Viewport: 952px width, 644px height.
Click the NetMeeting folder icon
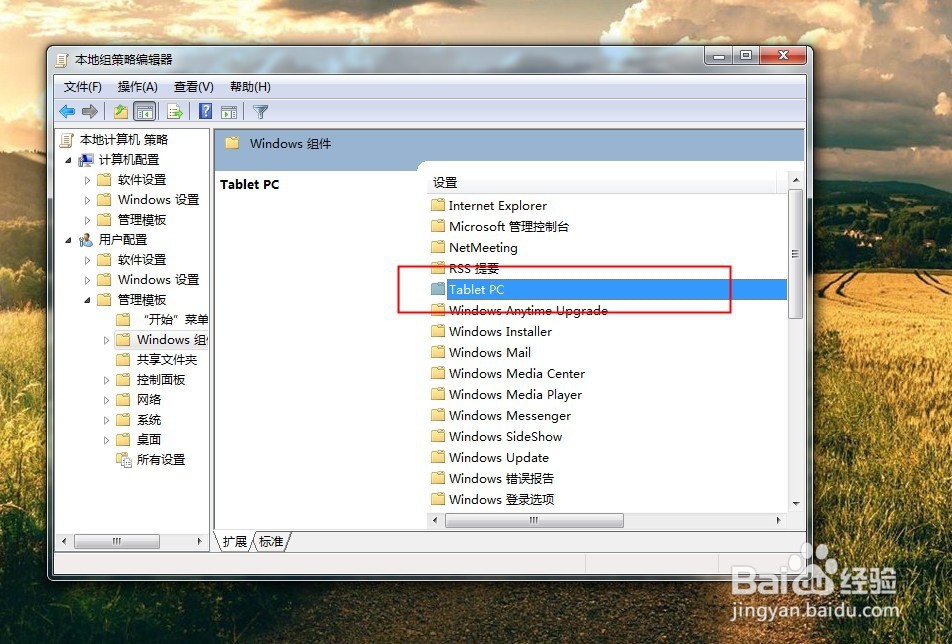(x=438, y=247)
